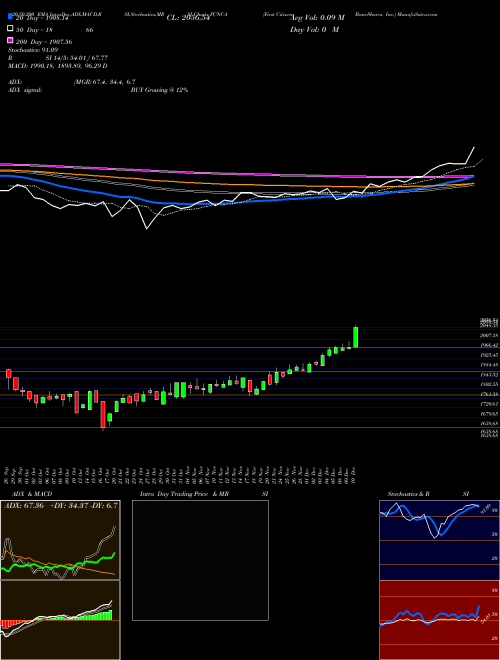The width and height of the screenshot is (500, 660).
Task: Click the MunafaSutra.com watermark link
Action: 418,14
